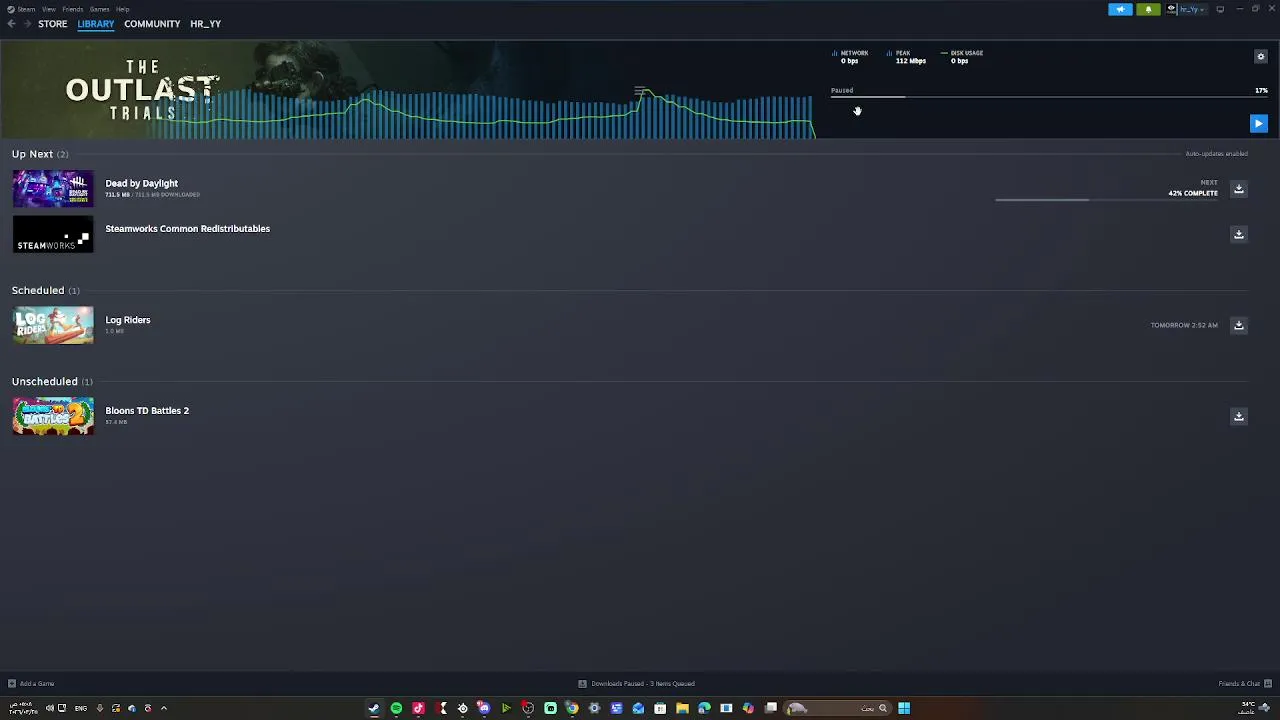Open download settings gear icon
Image resolution: width=1280 pixels, height=720 pixels.
click(1260, 57)
